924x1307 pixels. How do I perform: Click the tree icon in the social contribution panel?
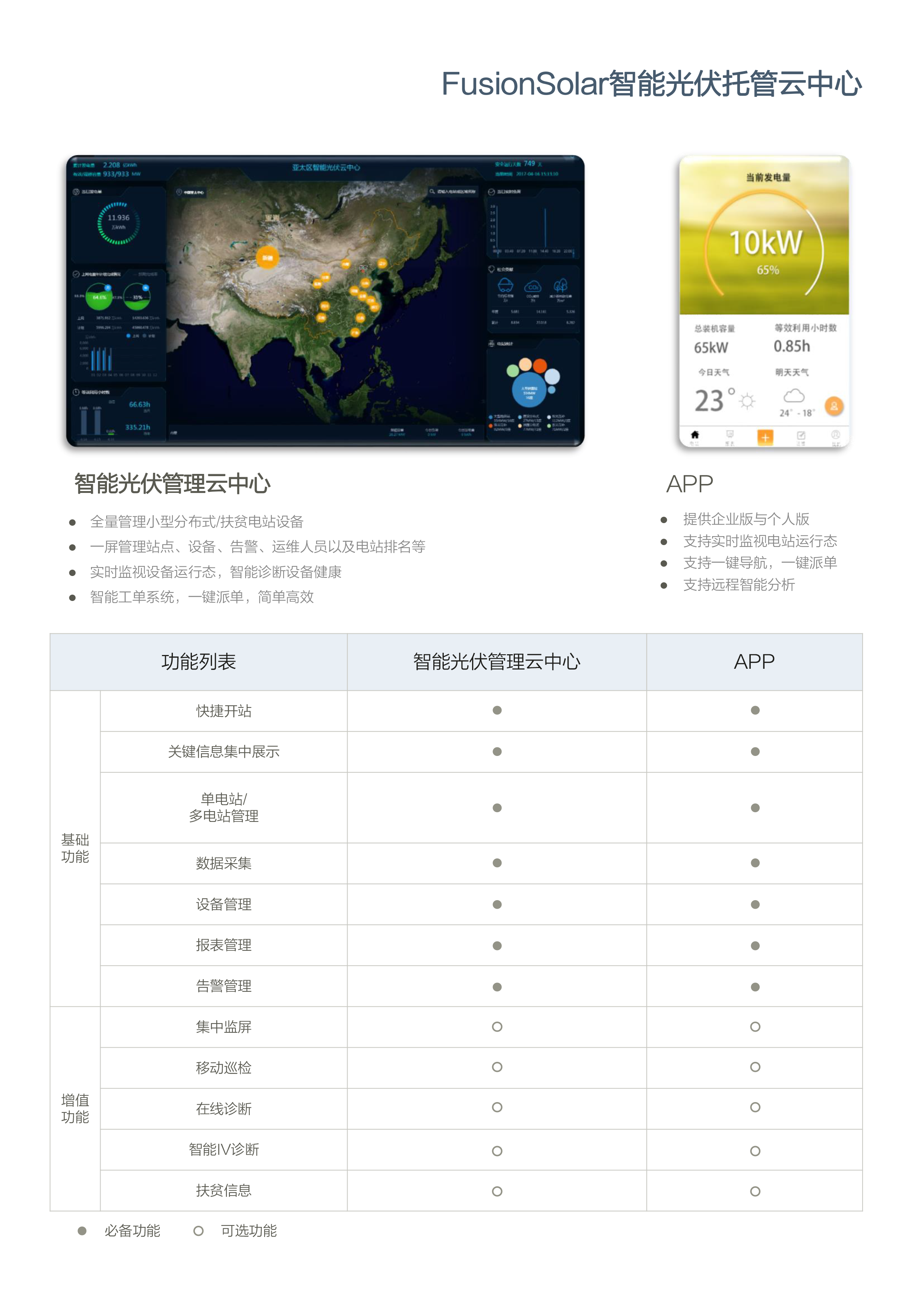tap(561, 286)
